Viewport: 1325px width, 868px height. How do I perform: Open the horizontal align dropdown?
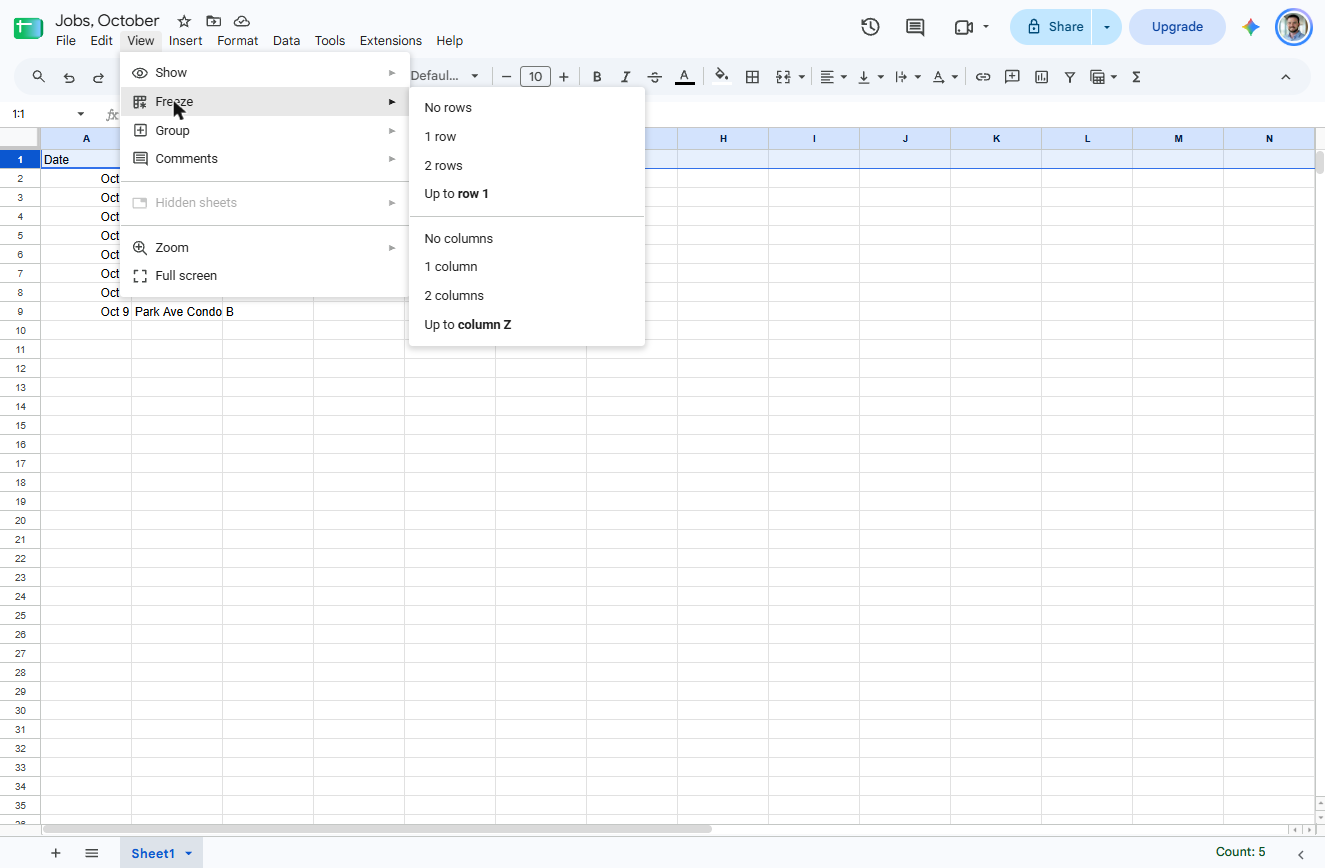(833, 77)
